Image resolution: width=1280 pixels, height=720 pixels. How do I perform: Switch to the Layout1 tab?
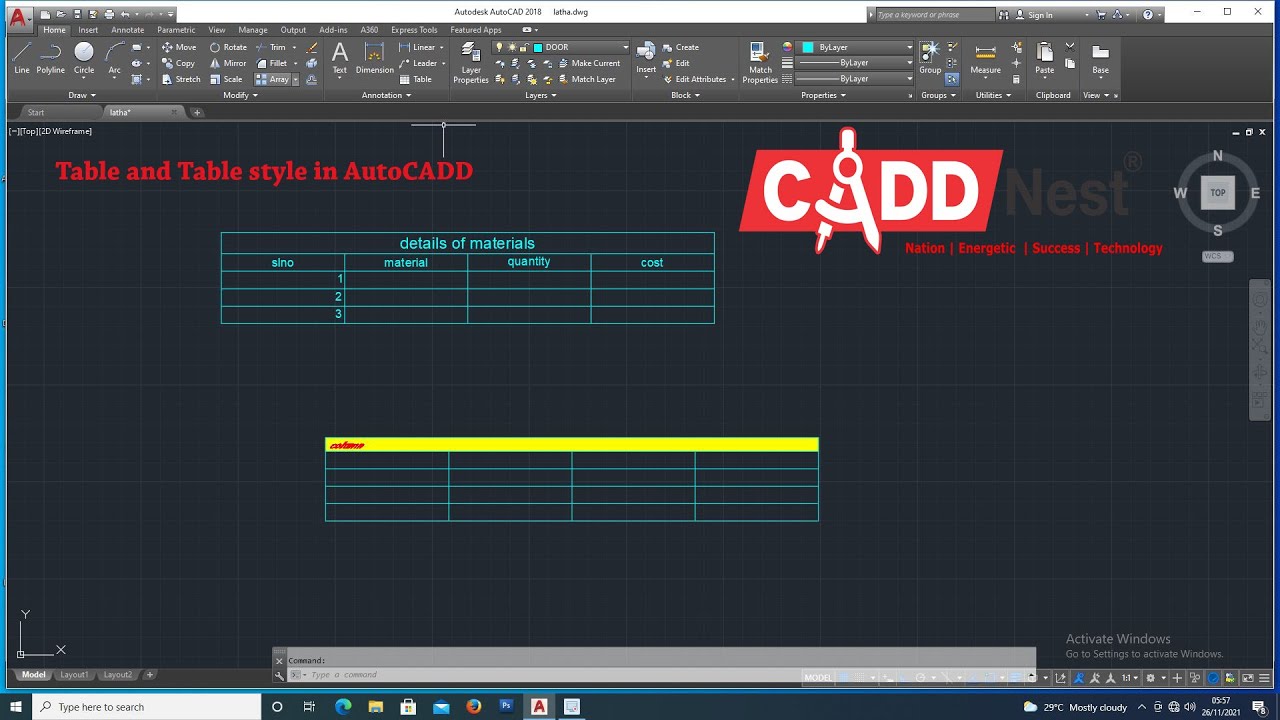pyautogui.click(x=74, y=675)
